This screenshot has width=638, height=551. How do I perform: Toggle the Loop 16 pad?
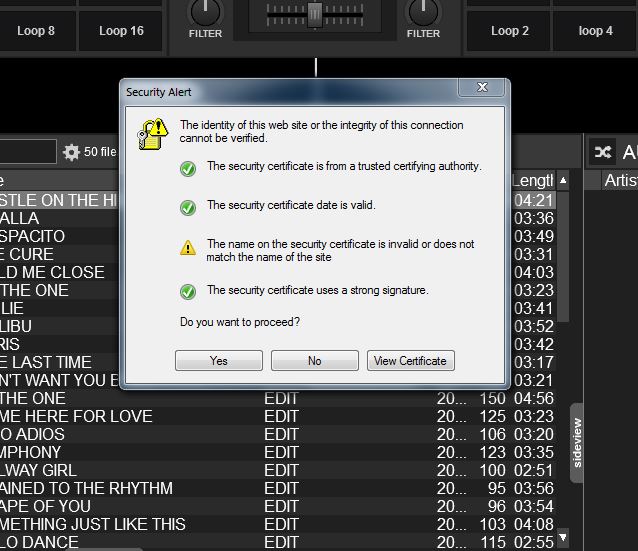[121, 31]
